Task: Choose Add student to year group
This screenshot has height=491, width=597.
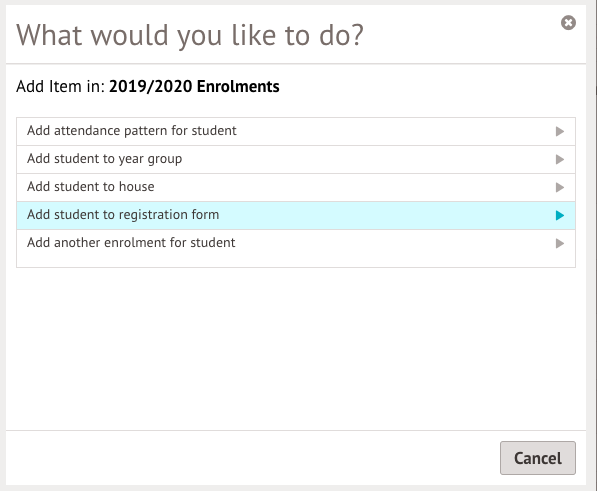Action: coord(296,159)
